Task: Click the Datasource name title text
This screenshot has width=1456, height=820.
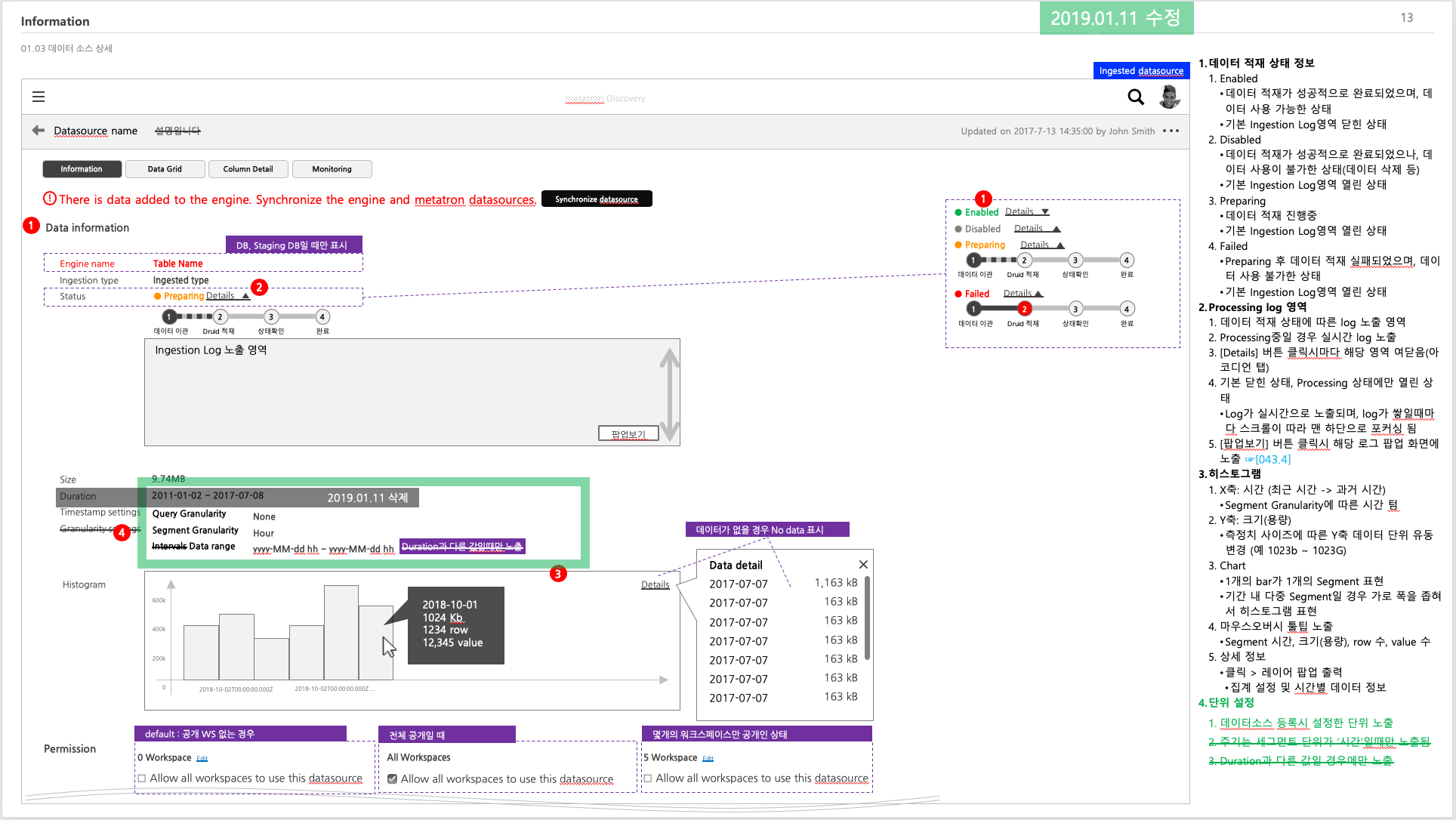Action: click(x=95, y=131)
